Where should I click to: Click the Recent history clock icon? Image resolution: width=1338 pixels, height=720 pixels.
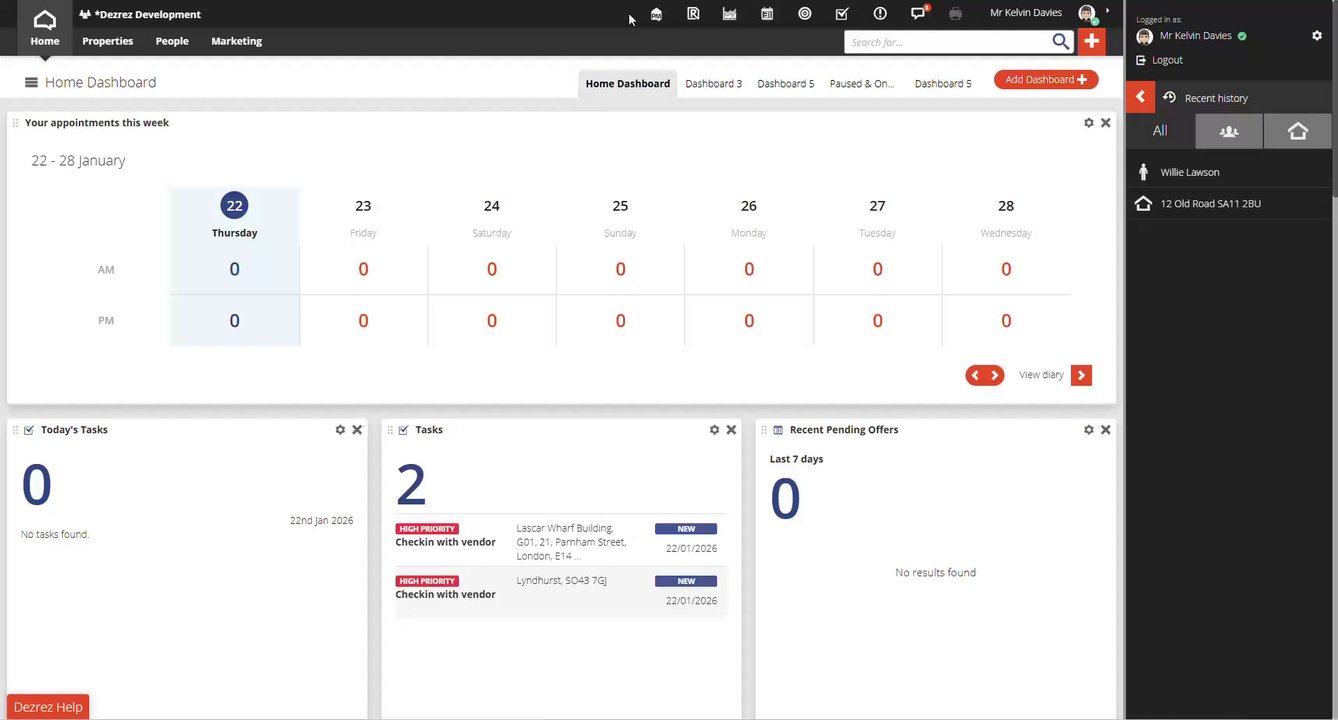click(x=1168, y=98)
